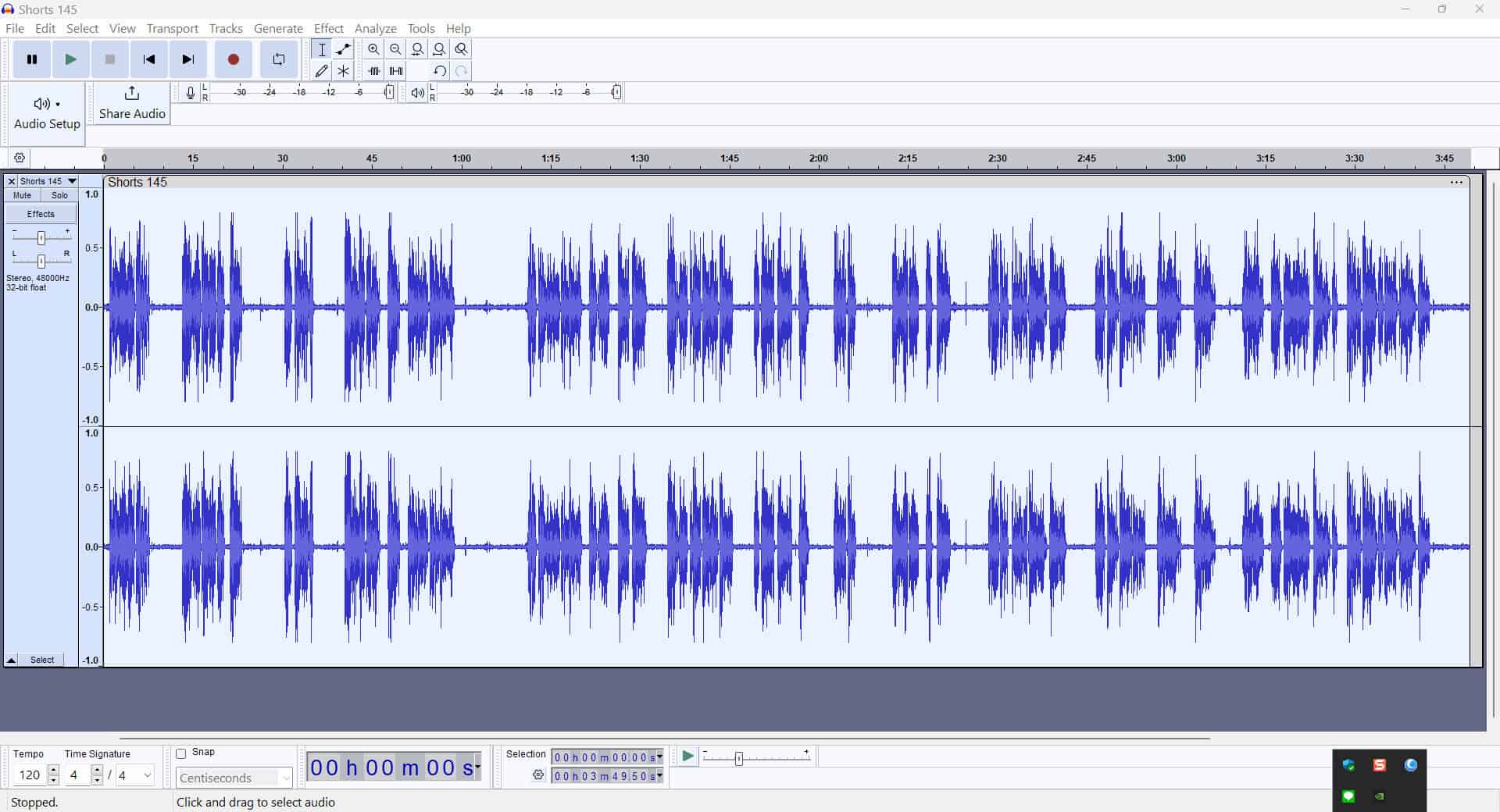Click the Share Audio button
Image resolution: width=1500 pixels, height=812 pixels.
point(130,104)
